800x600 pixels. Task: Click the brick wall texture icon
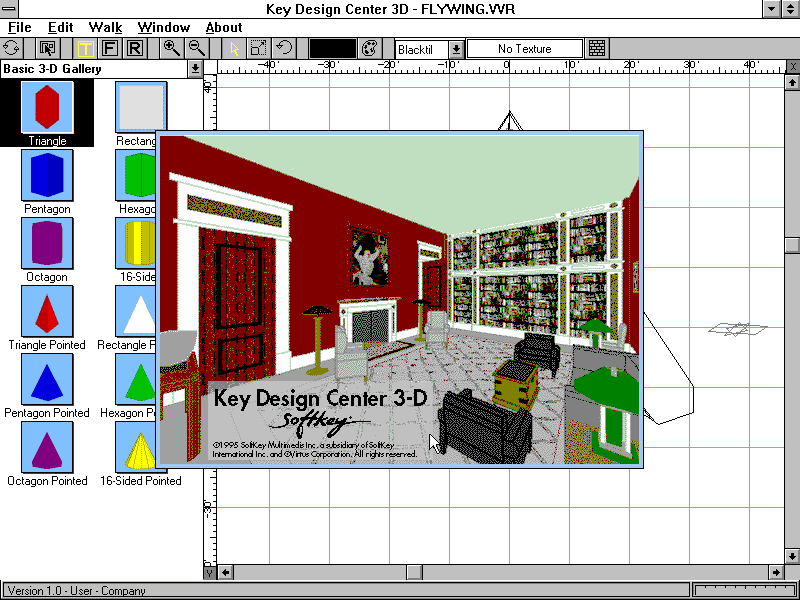(597, 48)
